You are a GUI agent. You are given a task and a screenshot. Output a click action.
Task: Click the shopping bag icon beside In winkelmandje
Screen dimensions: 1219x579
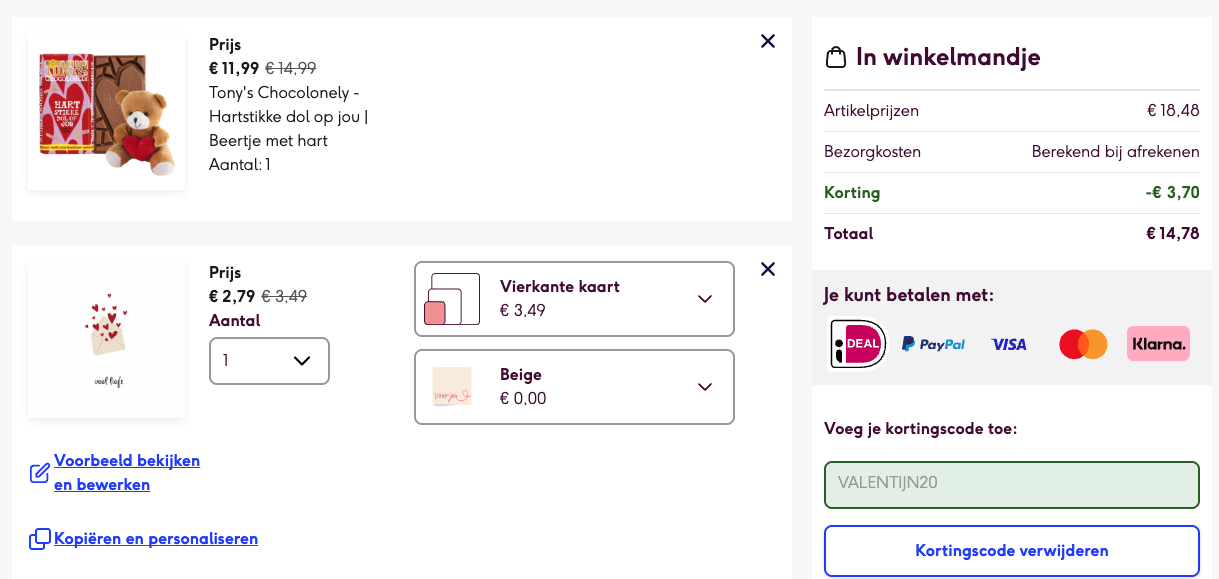pos(835,58)
